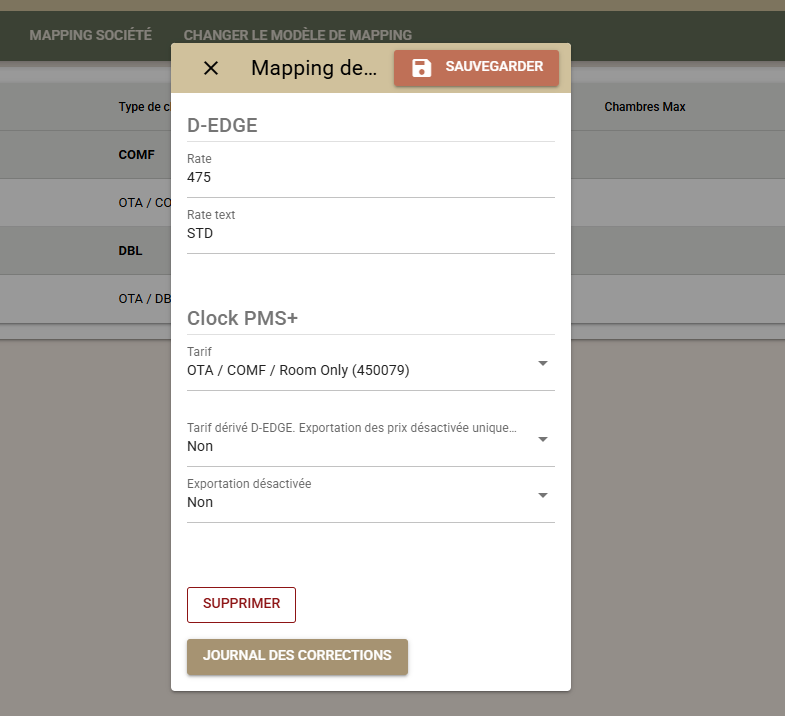The height and width of the screenshot is (716, 785).
Task: Click the SUPPRIMER button
Action: coord(241,604)
